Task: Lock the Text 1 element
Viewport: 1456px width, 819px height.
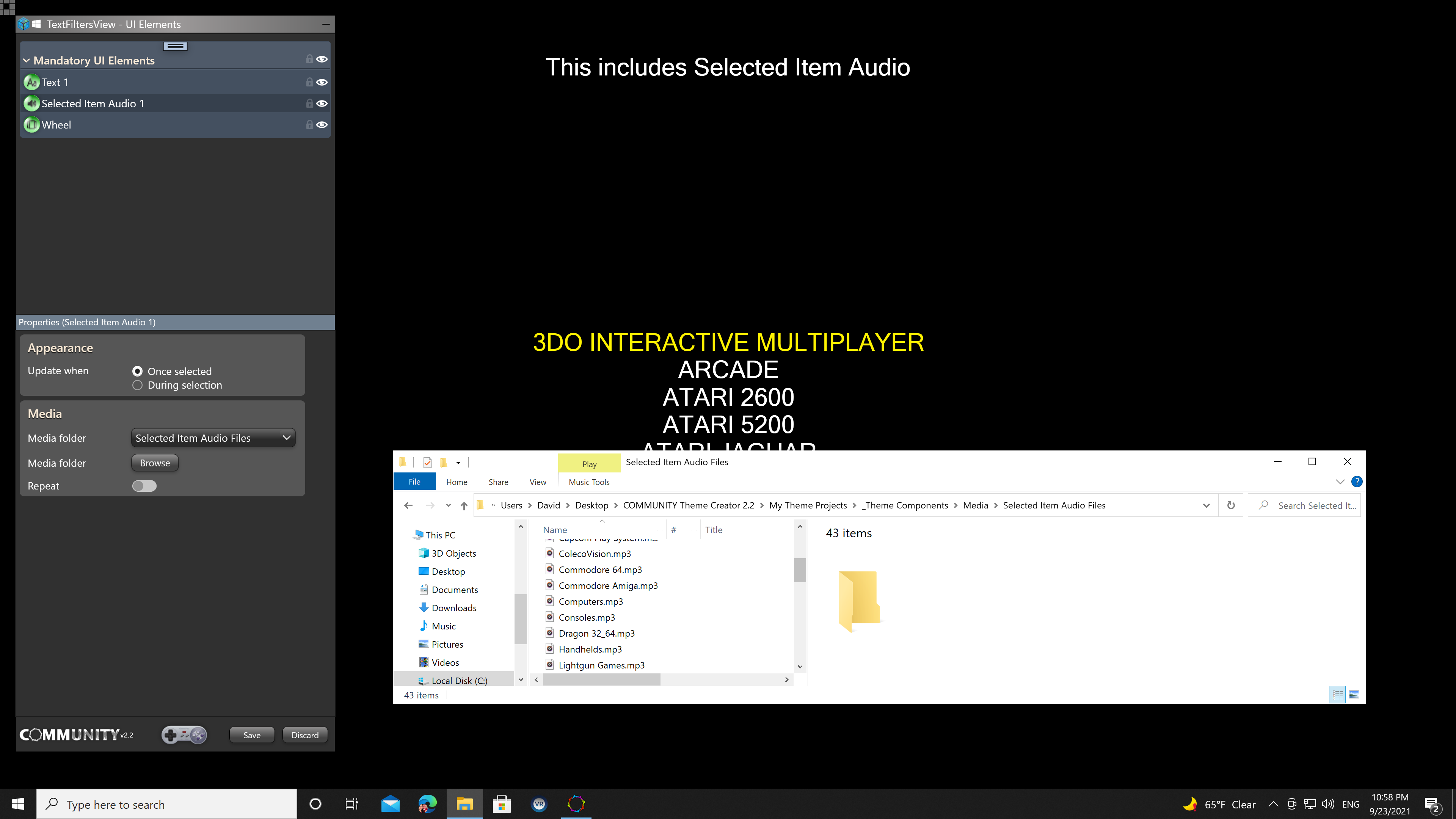Action: (309, 83)
